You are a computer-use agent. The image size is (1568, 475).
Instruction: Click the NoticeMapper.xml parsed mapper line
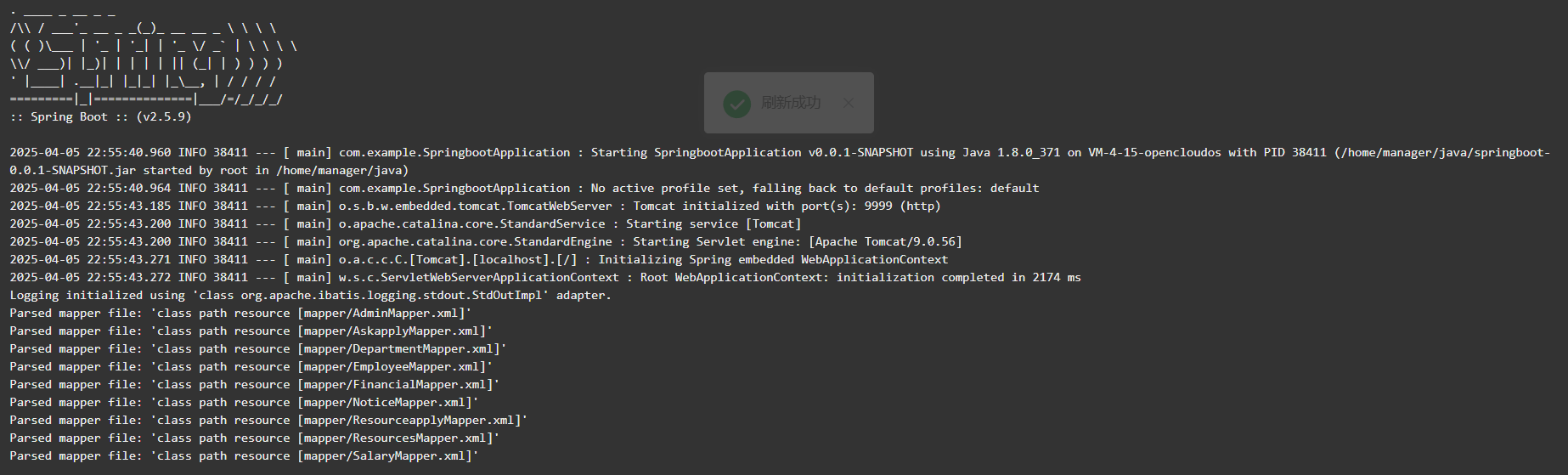(x=245, y=402)
